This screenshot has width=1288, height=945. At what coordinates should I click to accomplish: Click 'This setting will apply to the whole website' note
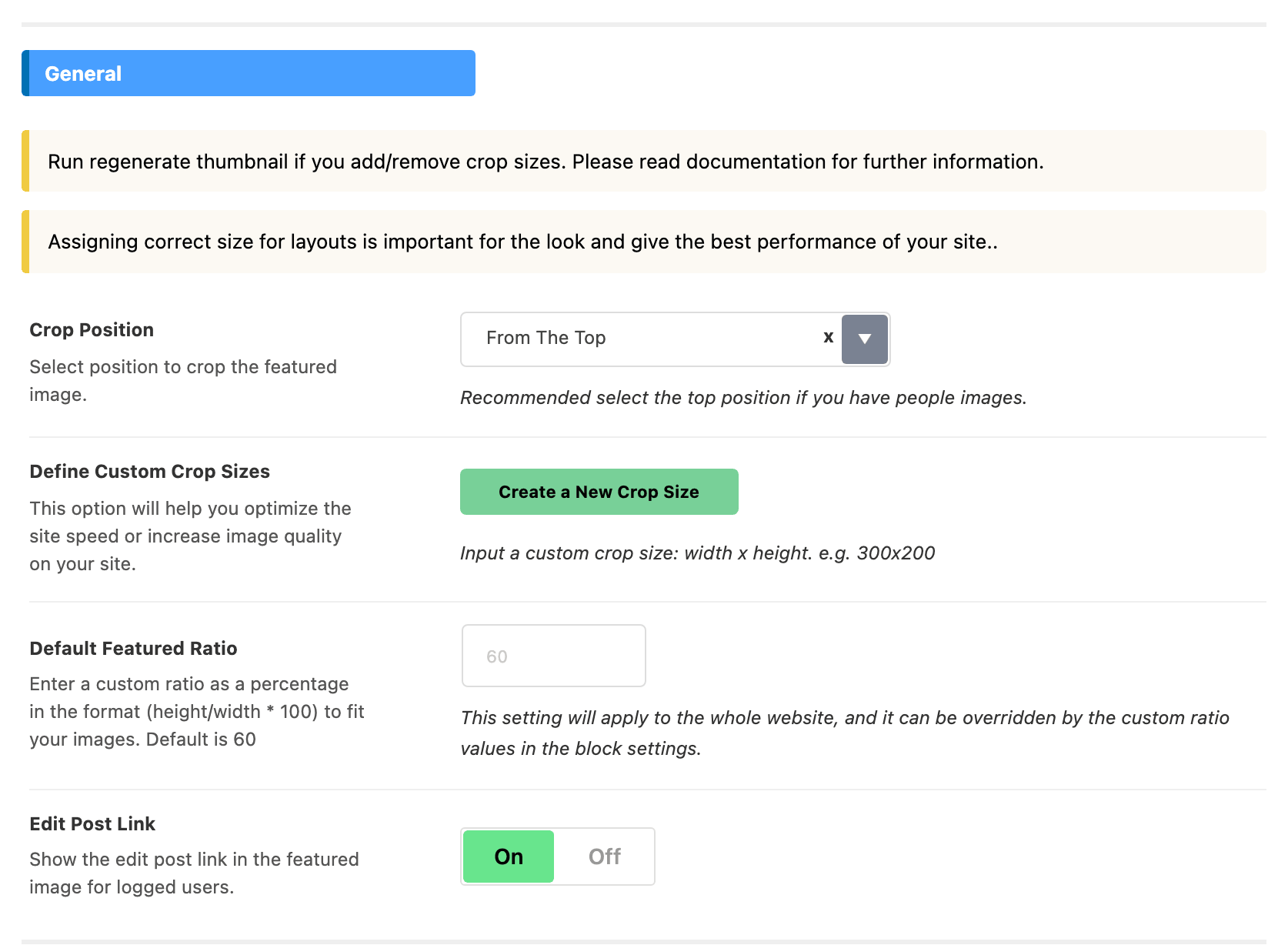pyautogui.click(x=845, y=733)
